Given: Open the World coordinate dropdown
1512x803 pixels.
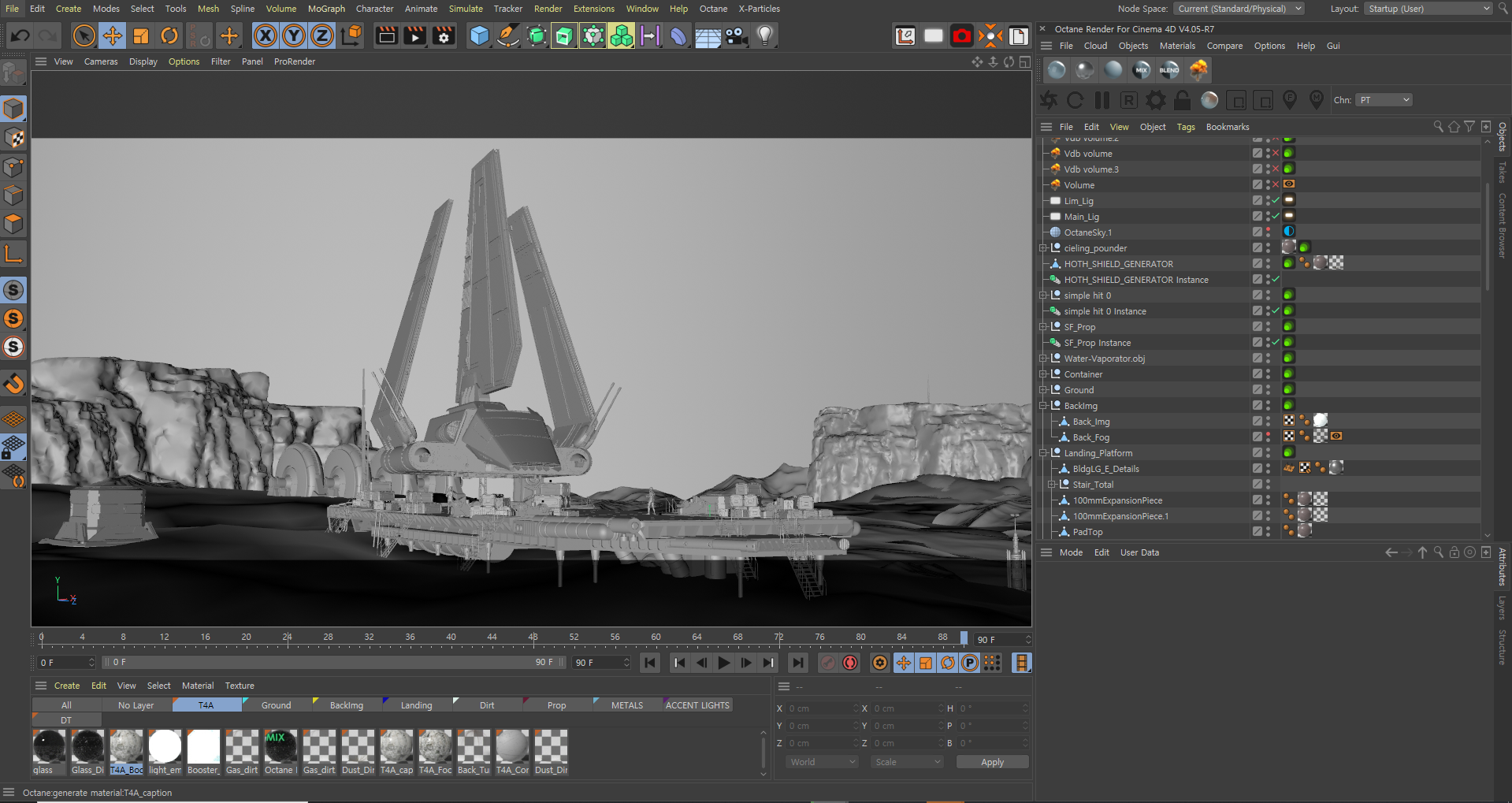Looking at the screenshot, I should pos(823,762).
